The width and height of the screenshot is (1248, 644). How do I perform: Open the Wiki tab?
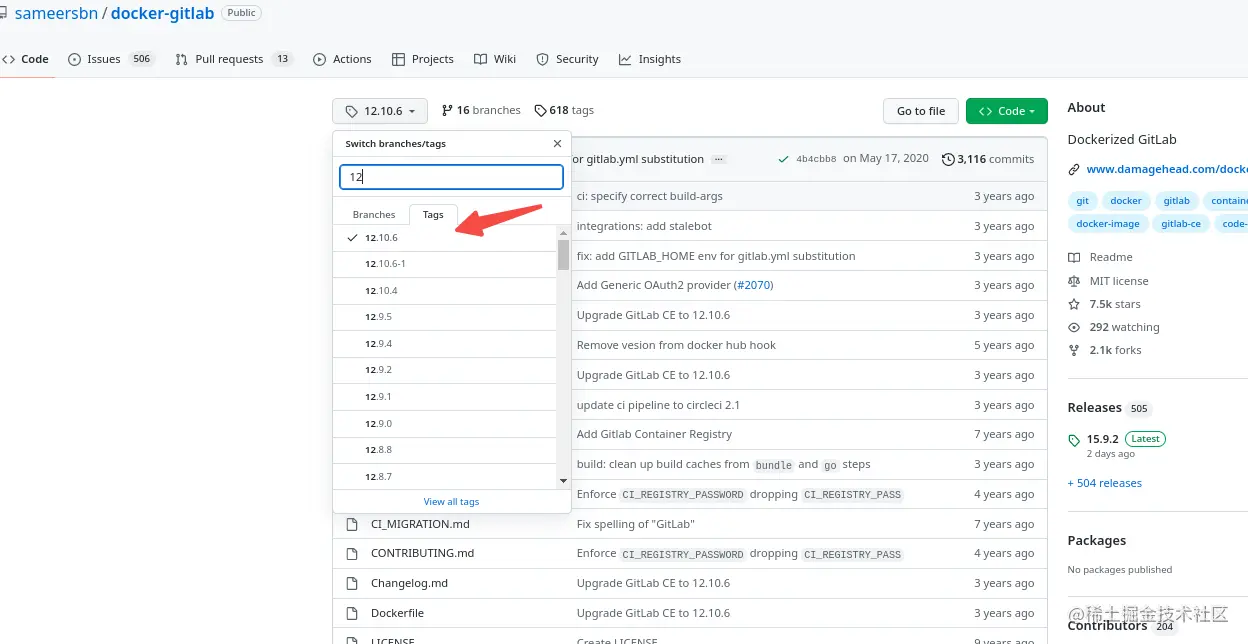pos(495,59)
